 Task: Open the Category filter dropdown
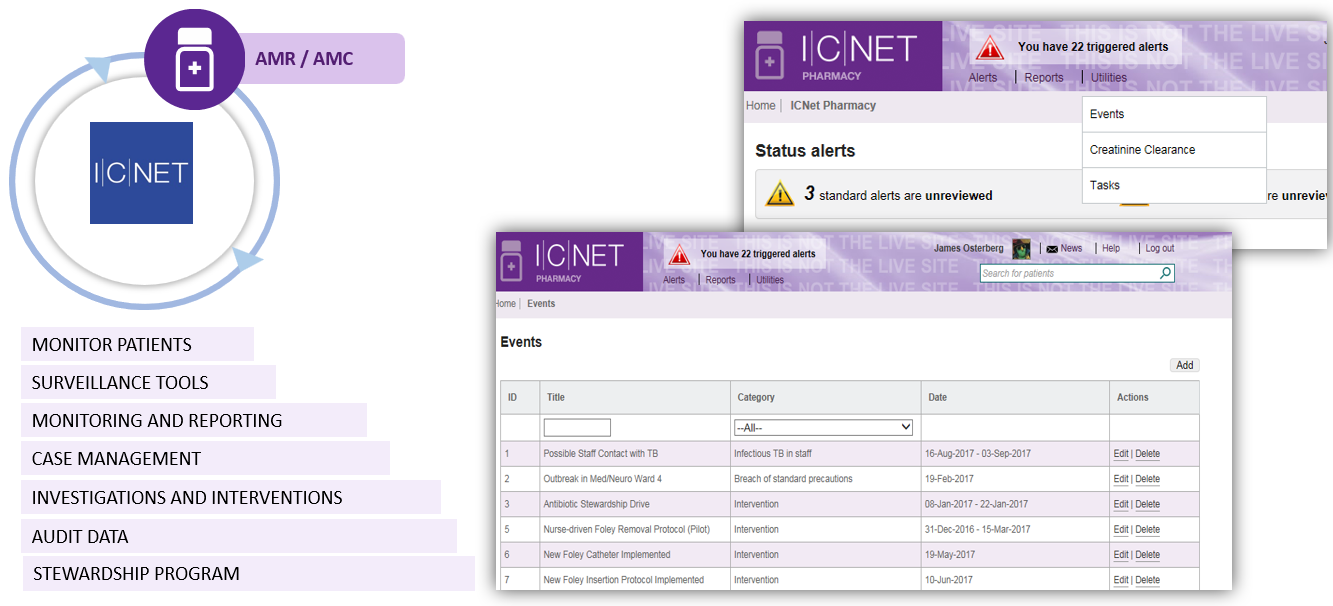point(823,427)
